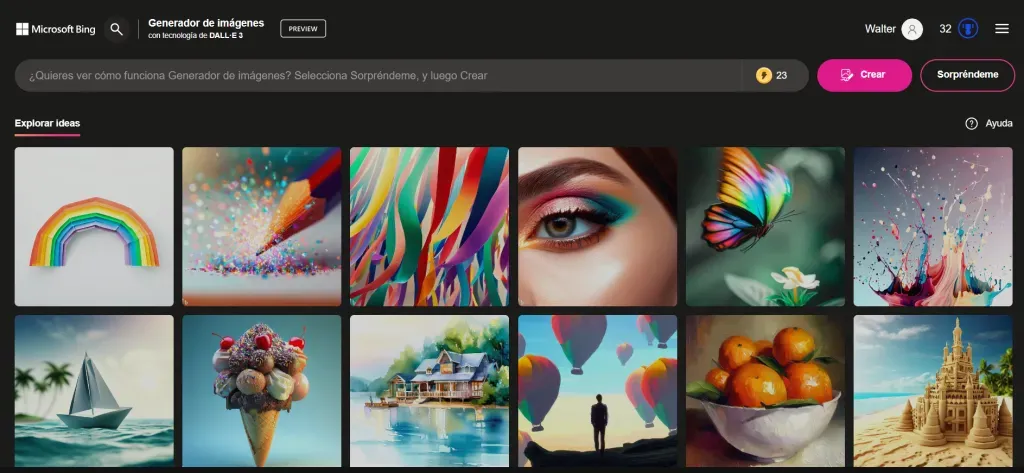The width and height of the screenshot is (1024, 473).
Task: Open the colored pencil sparkles image
Action: pos(262,227)
